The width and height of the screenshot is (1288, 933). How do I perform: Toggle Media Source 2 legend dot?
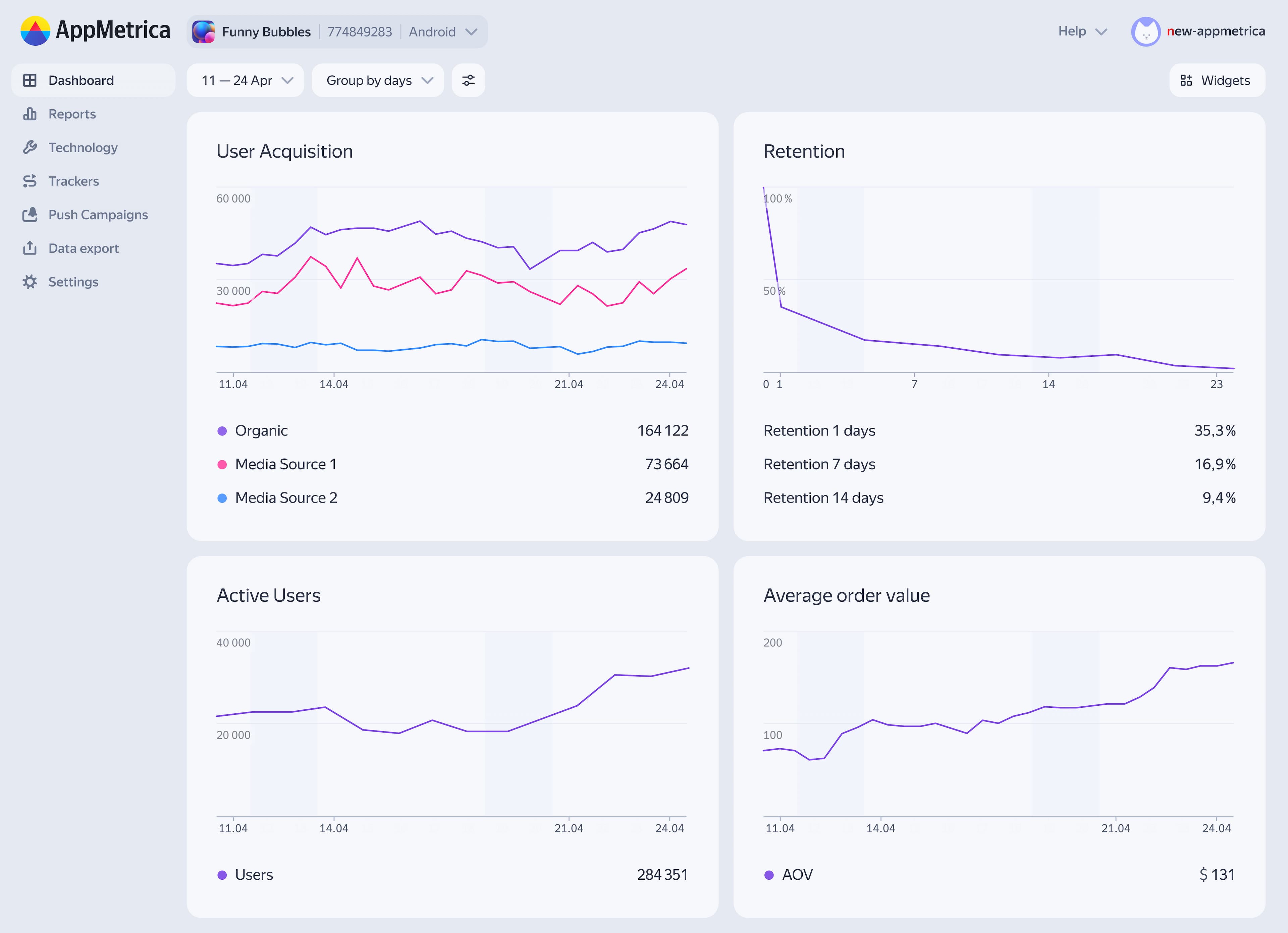pos(222,498)
